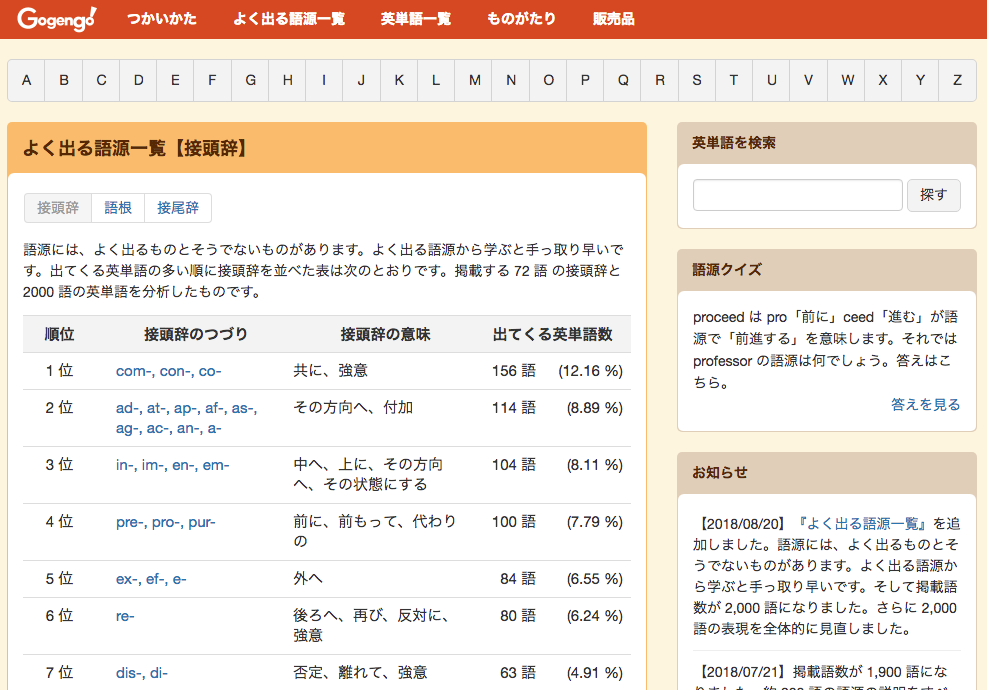Select letter C in the alphabet bar
Screen dimensions: 987x690
(x=101, y=81)
